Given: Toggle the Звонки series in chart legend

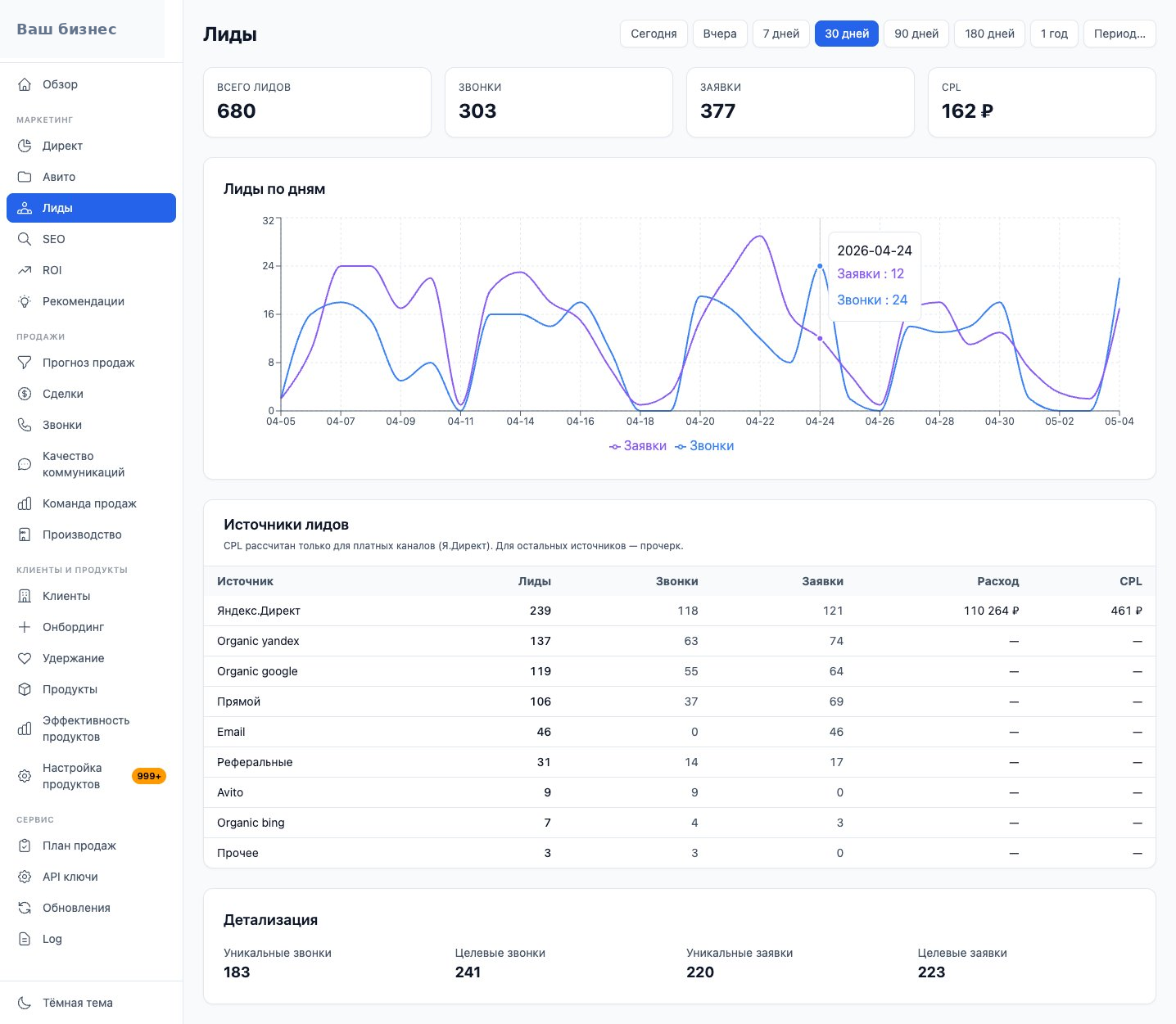Looking at the screenshot, I should (x=704, y=446).
